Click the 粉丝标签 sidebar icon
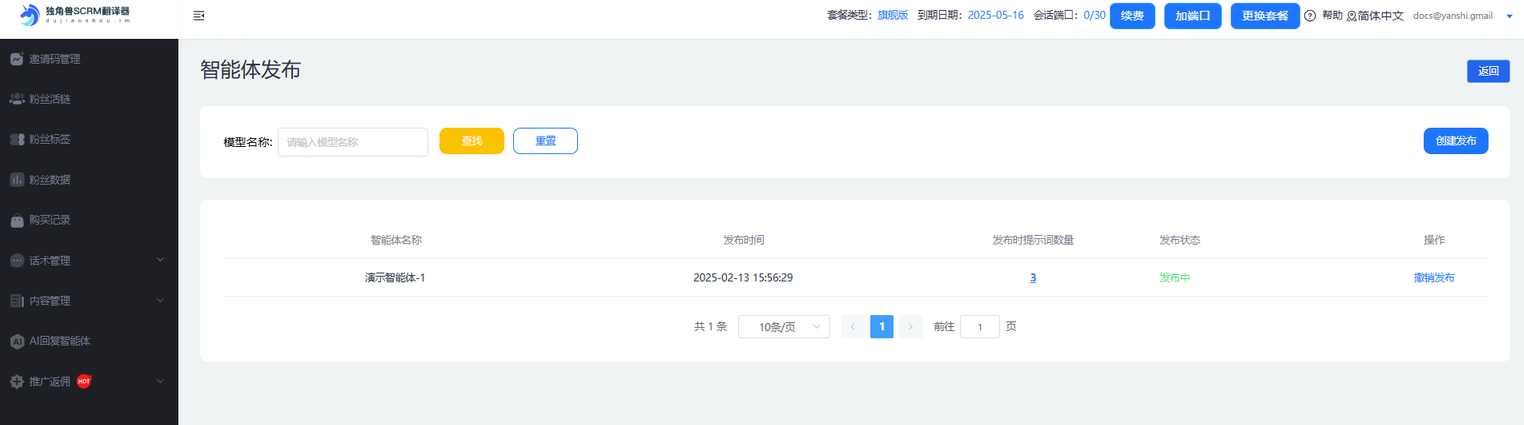This screenshot has width=1524, height=425. 17,139
